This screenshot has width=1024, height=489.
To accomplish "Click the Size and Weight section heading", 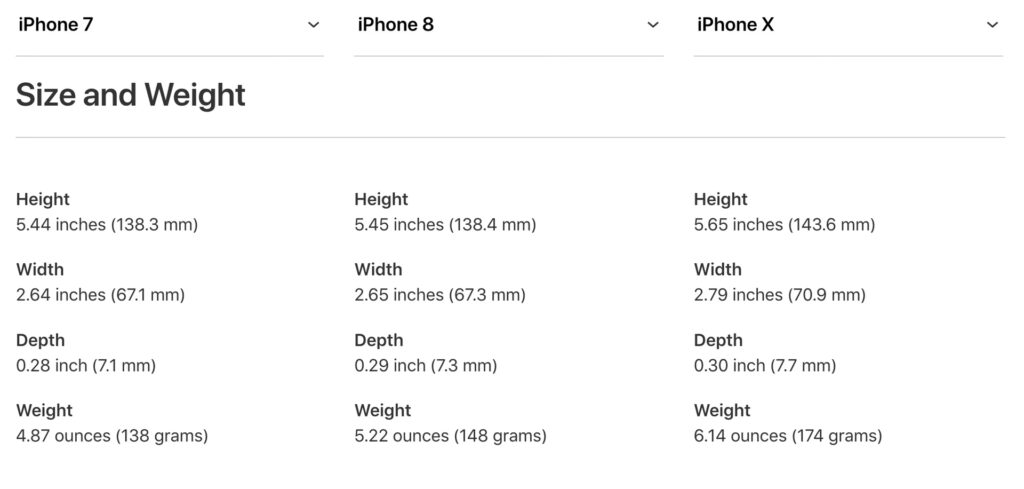I will [x=131, y=95].
